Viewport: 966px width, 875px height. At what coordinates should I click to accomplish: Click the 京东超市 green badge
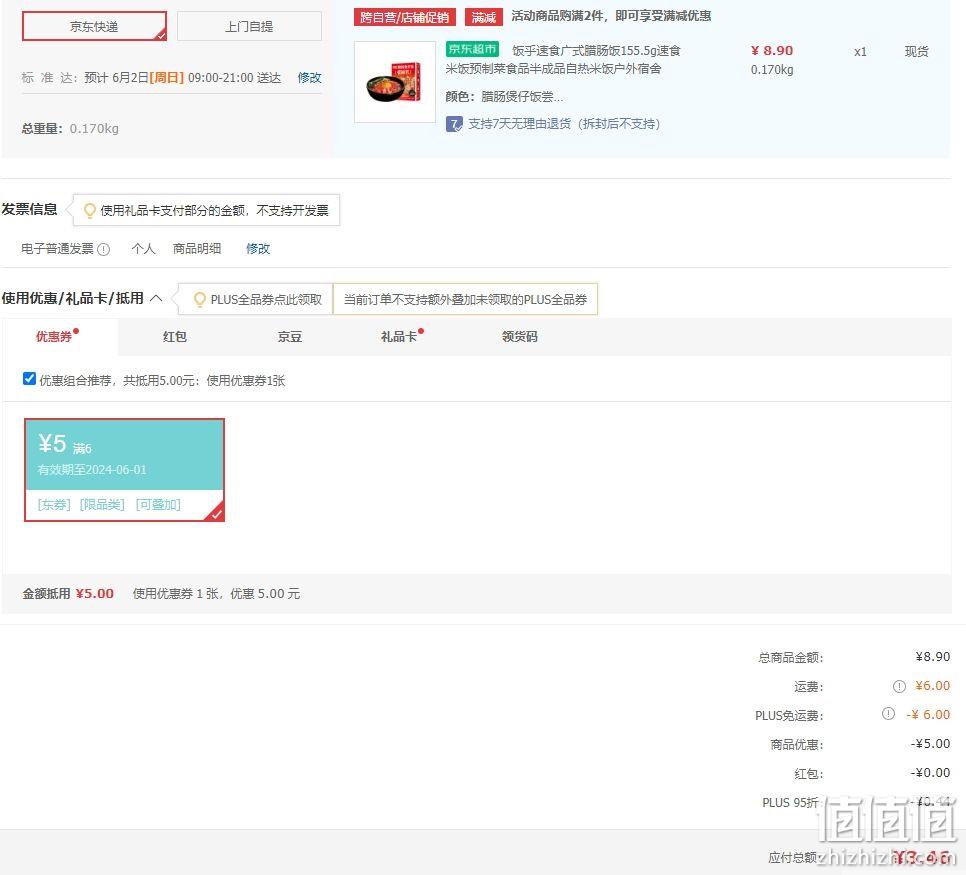(472, 49)
